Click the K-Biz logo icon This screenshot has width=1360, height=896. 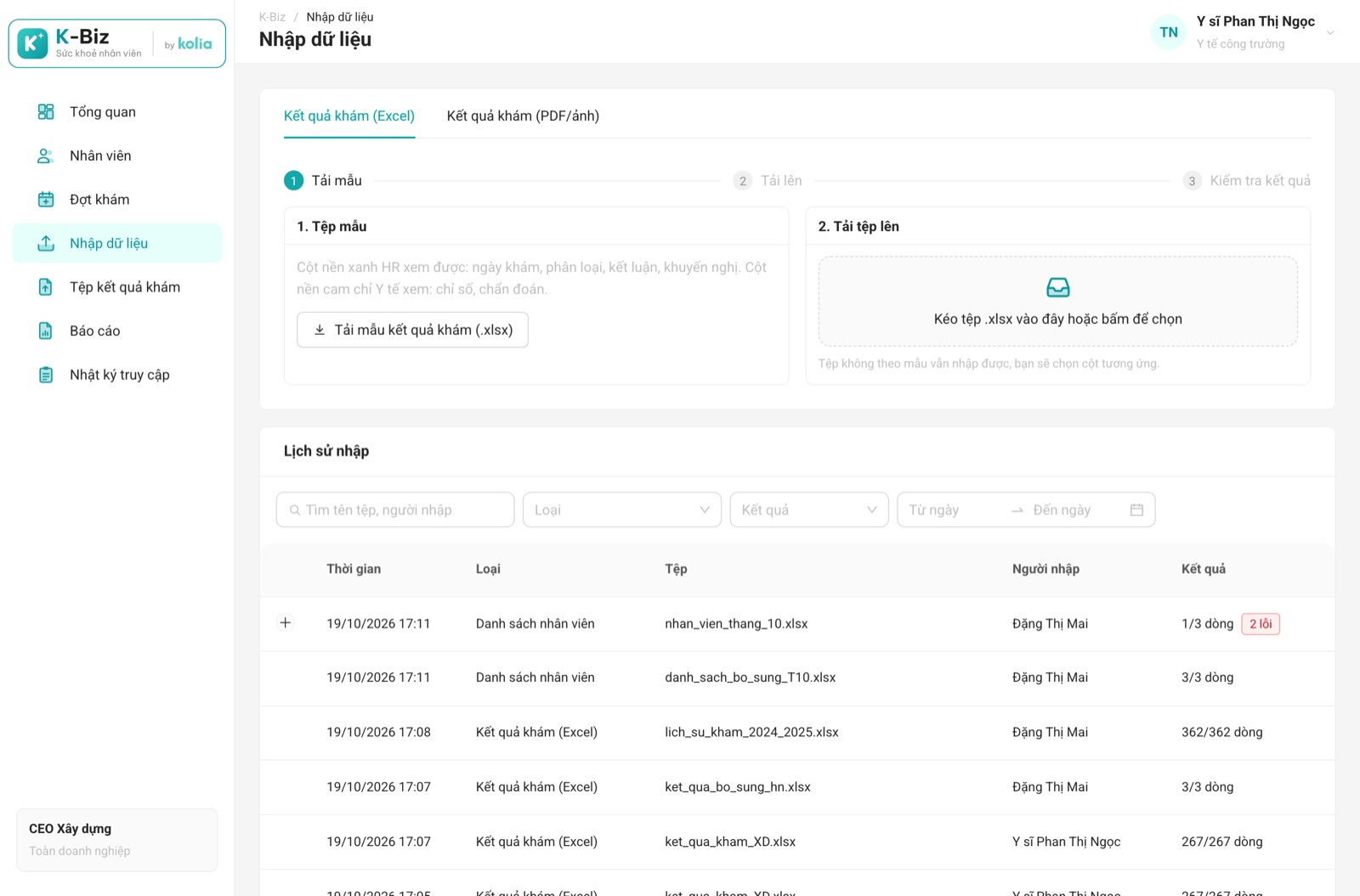[x=32, y=43]
